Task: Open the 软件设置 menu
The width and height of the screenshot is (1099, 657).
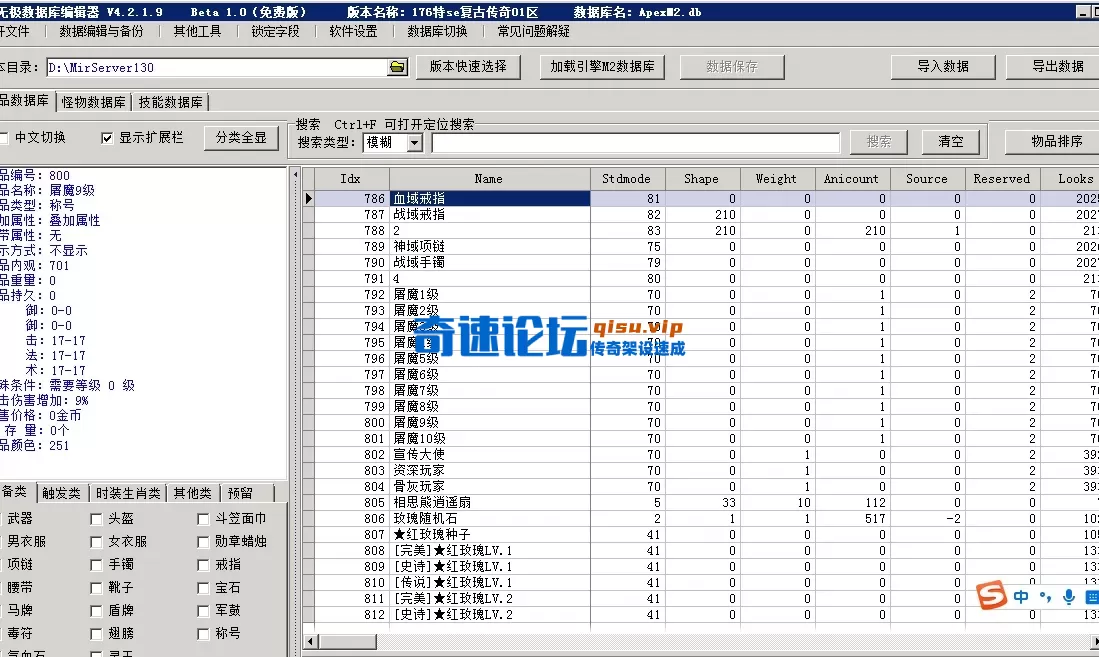Action: pos(353,32)
